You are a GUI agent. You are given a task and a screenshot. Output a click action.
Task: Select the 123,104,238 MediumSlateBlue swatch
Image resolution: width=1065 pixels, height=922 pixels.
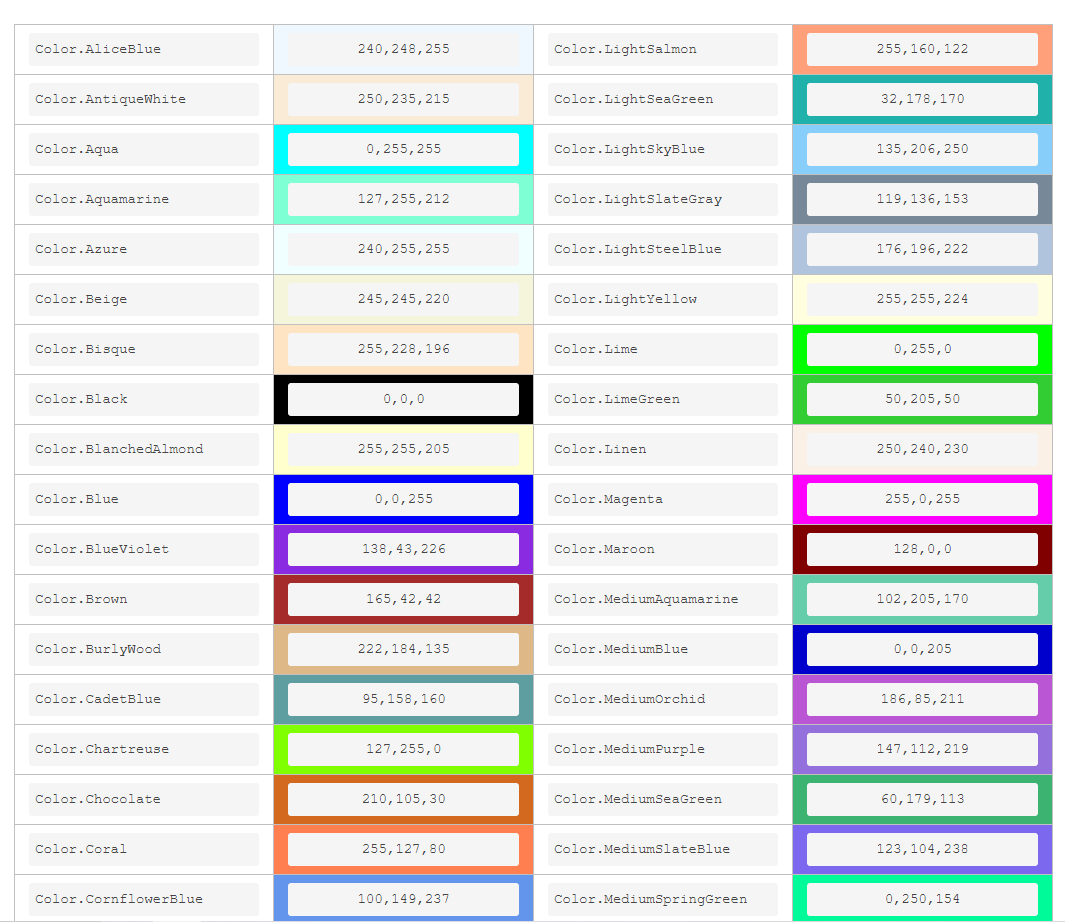pyautogui.click(x=922, y=849)
